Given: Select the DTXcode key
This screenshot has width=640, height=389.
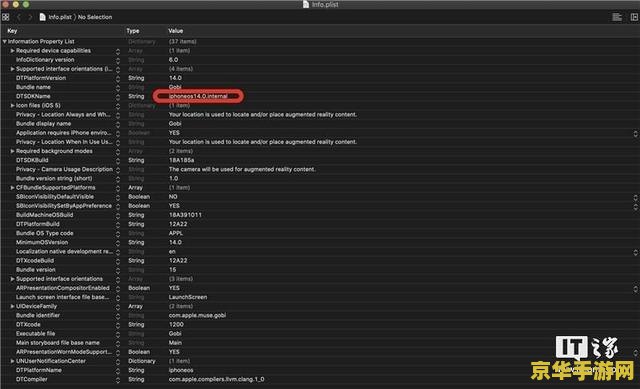Looking at the screenshot, I should (x=28, y=325).
